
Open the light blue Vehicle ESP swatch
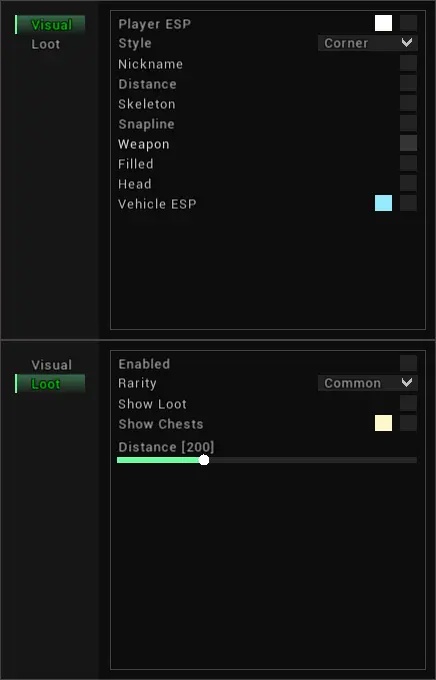pyautogui.click(x=384, y=203)
